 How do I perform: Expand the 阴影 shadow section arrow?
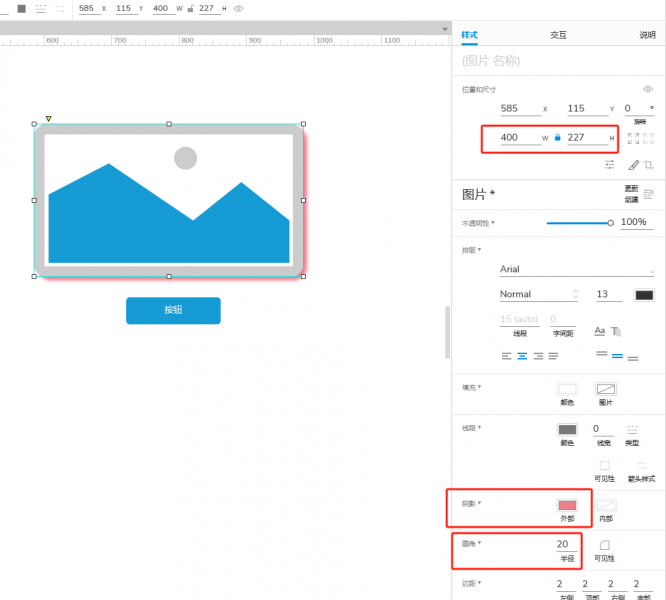coord(479,503)
